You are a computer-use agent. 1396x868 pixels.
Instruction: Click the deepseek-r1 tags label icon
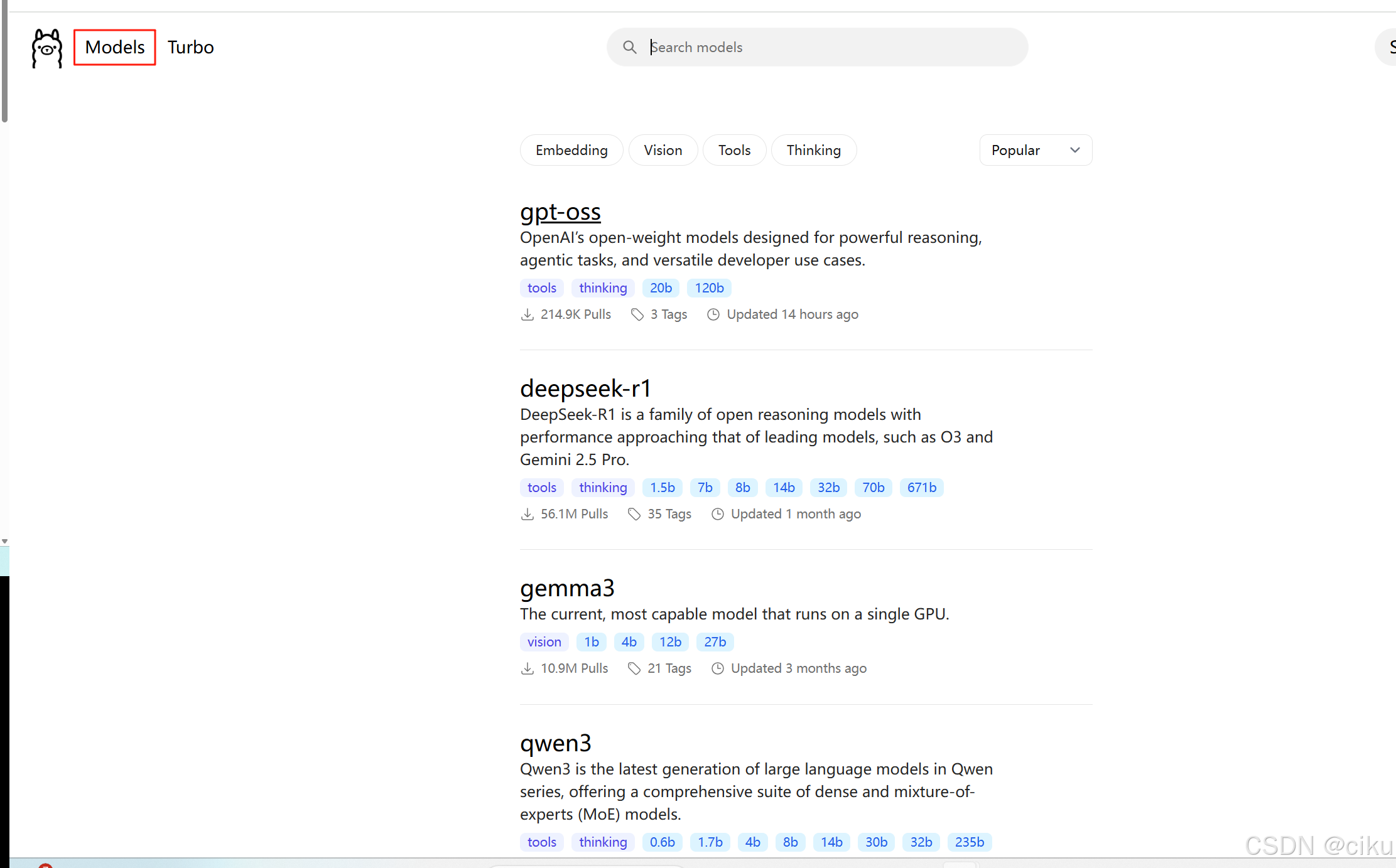634,514
